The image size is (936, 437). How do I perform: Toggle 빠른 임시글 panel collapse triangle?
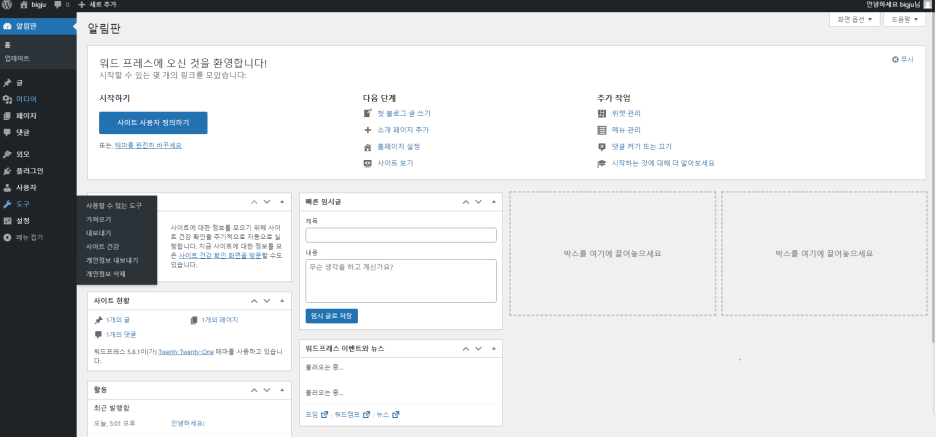[494, 202]
